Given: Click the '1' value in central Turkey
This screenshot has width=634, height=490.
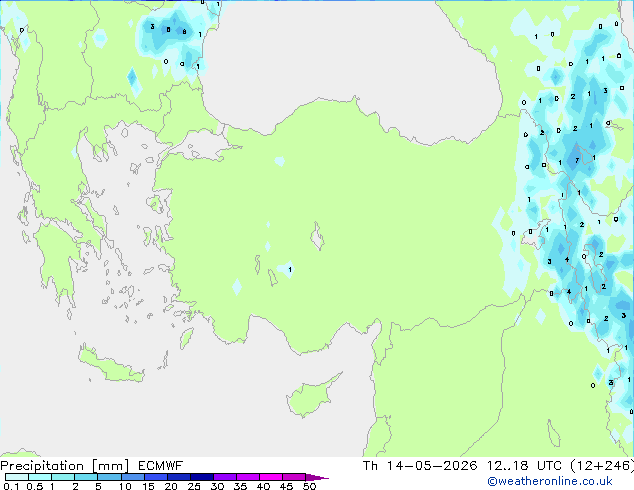Looking at the screenshot, I should click(290, 269).
